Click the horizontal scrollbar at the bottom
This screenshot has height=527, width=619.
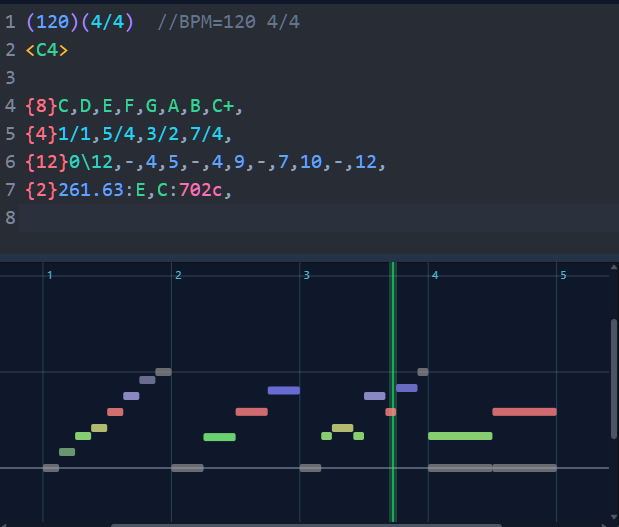pos(300,524)
